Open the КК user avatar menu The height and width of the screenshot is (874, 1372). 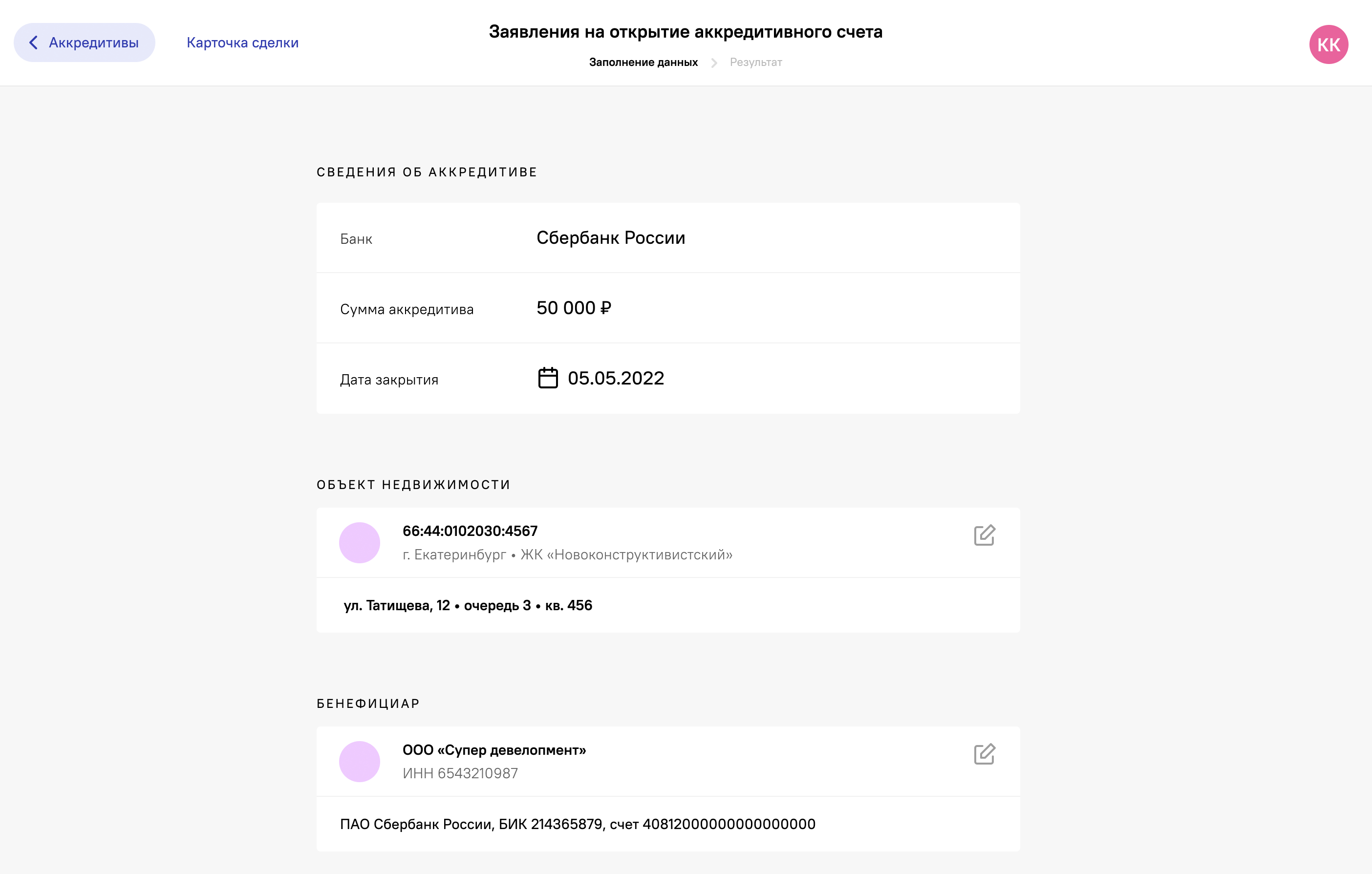click(1328, 44)
